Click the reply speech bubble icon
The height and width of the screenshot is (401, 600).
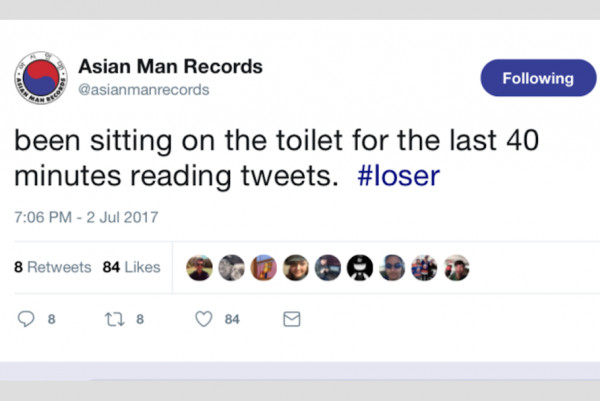click(27, 320)
